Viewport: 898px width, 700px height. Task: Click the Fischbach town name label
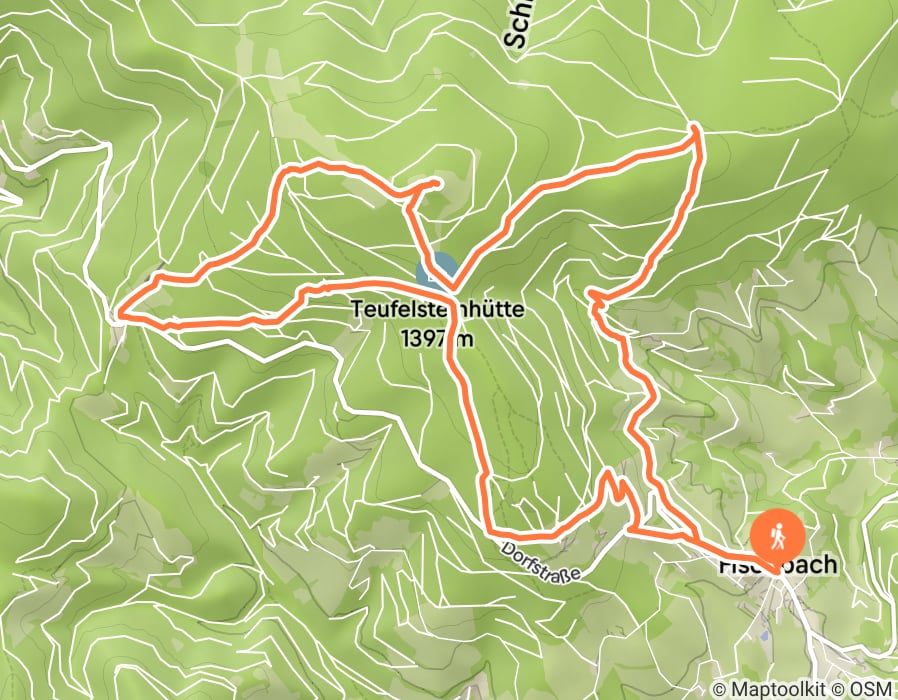click(778, 565)
